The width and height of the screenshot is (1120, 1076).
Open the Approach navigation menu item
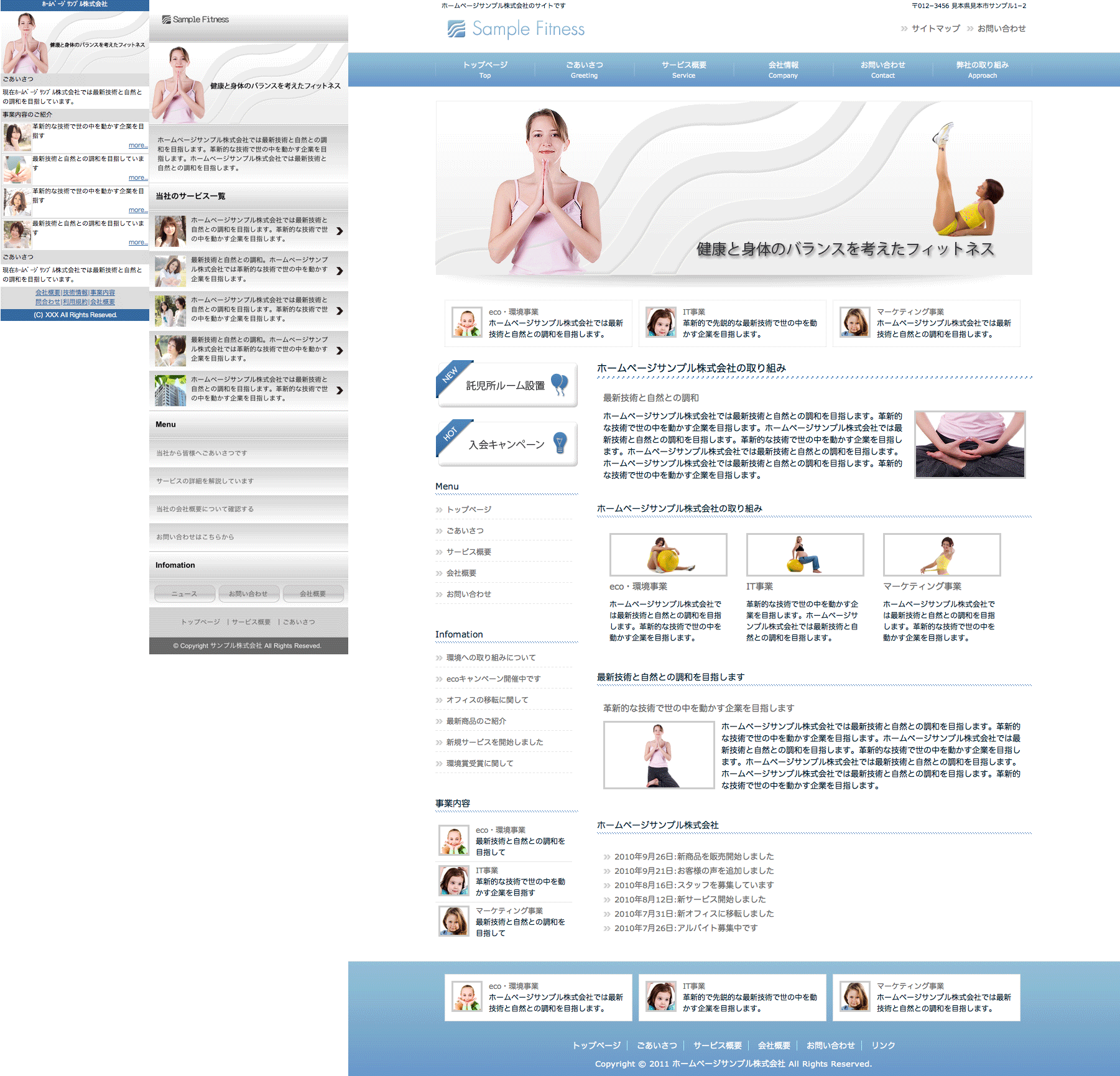click(x=982, y=70)
